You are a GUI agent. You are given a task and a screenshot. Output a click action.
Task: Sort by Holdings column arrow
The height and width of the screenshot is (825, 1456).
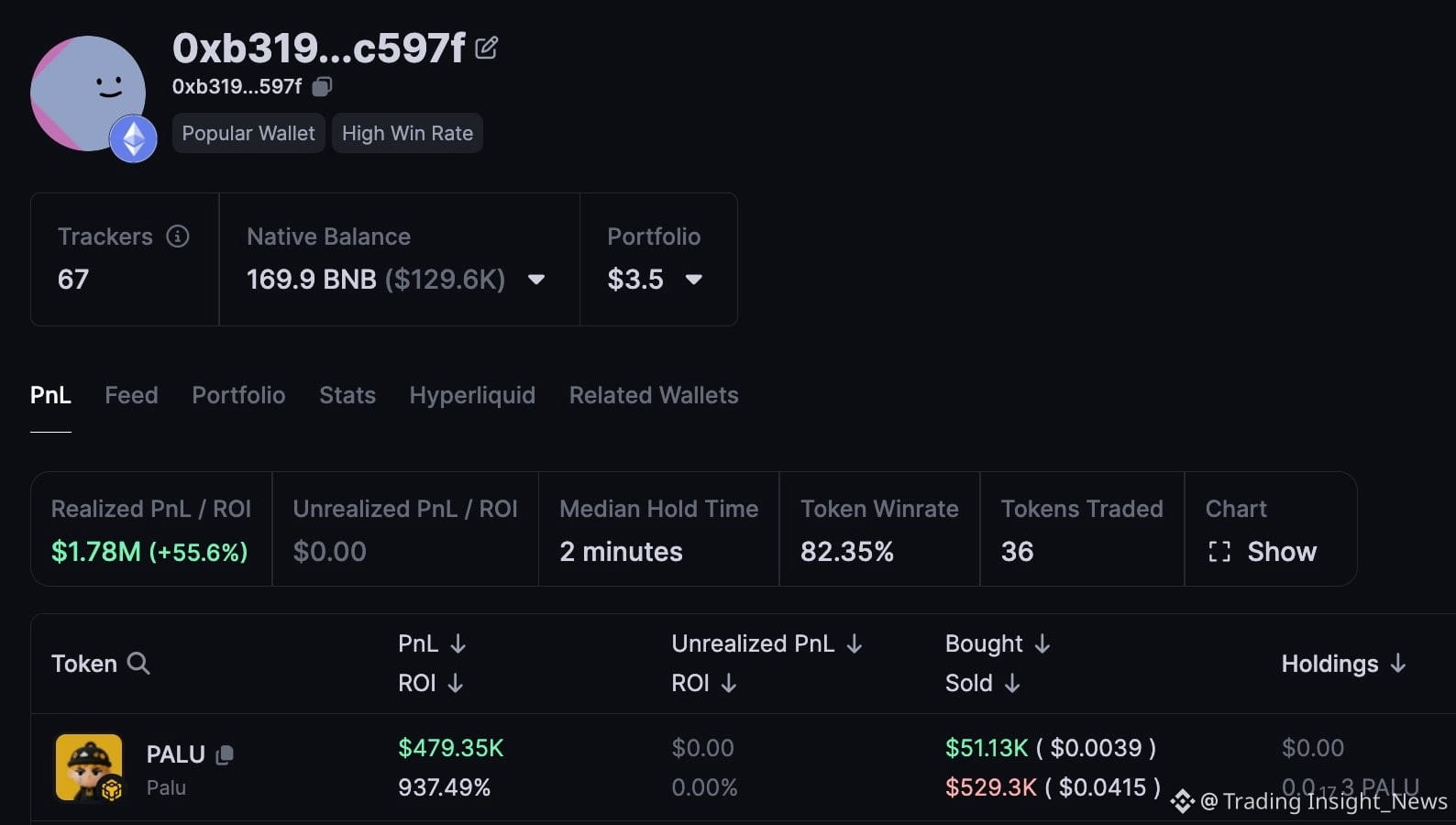coord(1398,663)
